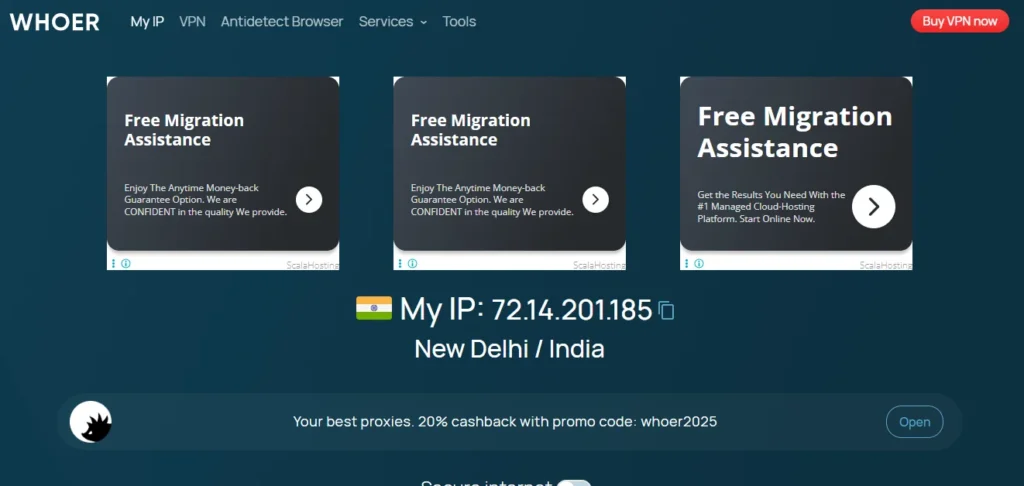1024x486 pixels.
Task: Select the My IP navigation item
Action: pos(147,21)
